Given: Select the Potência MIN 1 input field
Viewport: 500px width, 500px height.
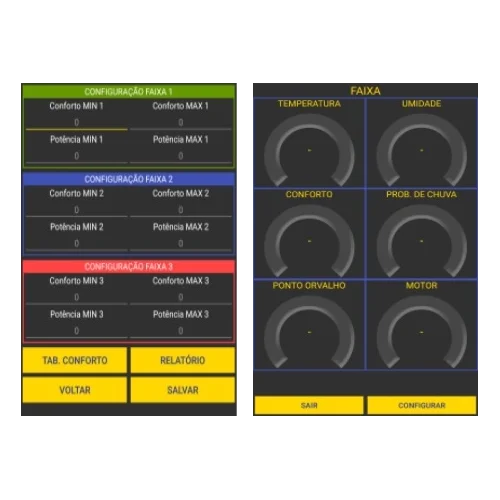Looking at the screenshot, I should coord(77,156).
